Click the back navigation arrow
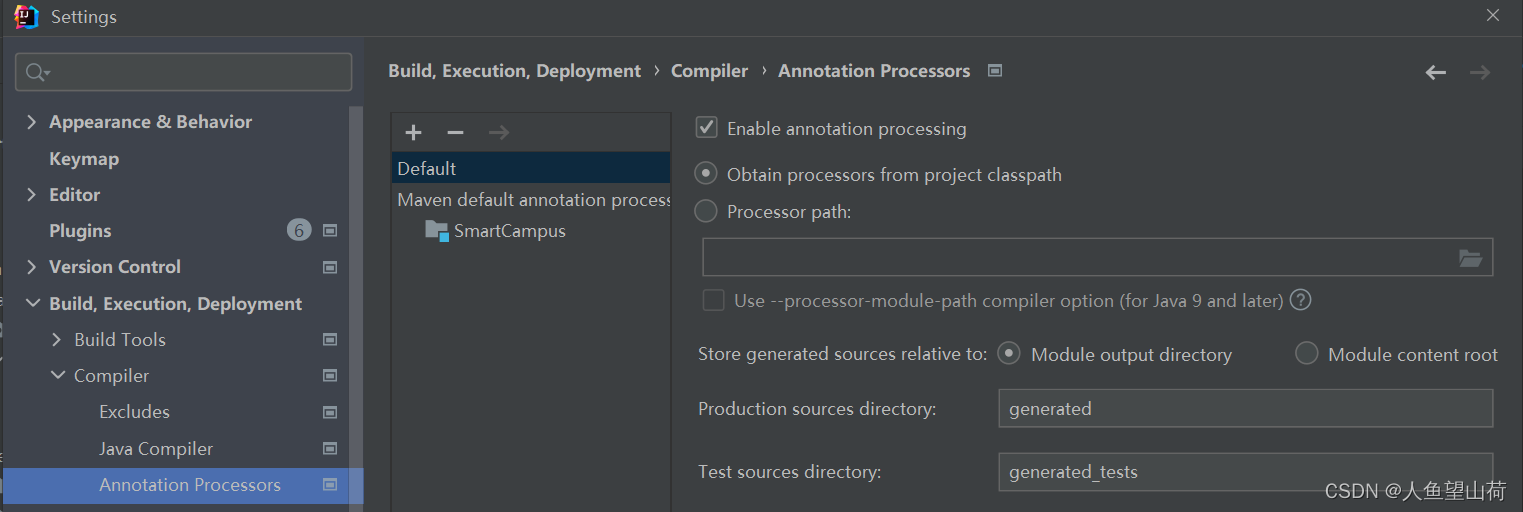Viewport: 1523px width, 512px height. pos(1436,72)
